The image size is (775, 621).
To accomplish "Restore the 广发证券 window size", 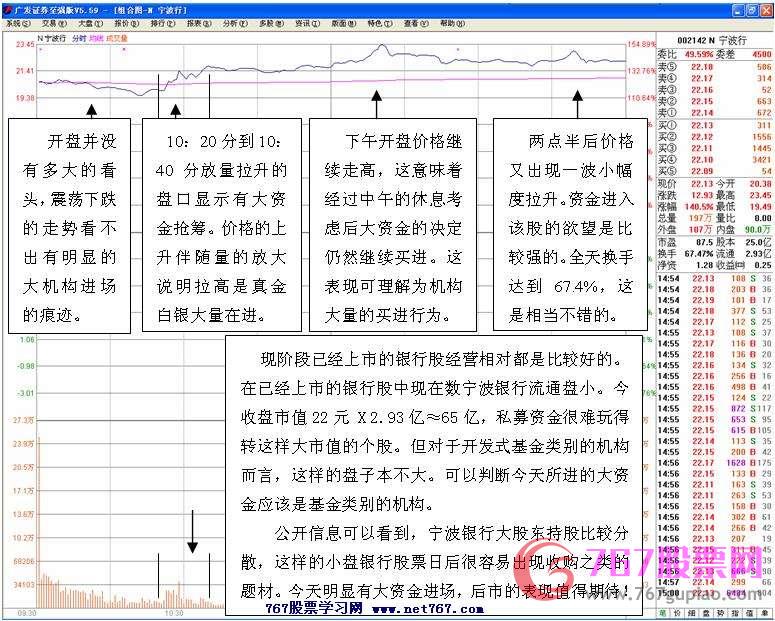I will click(x=752, y=10).
